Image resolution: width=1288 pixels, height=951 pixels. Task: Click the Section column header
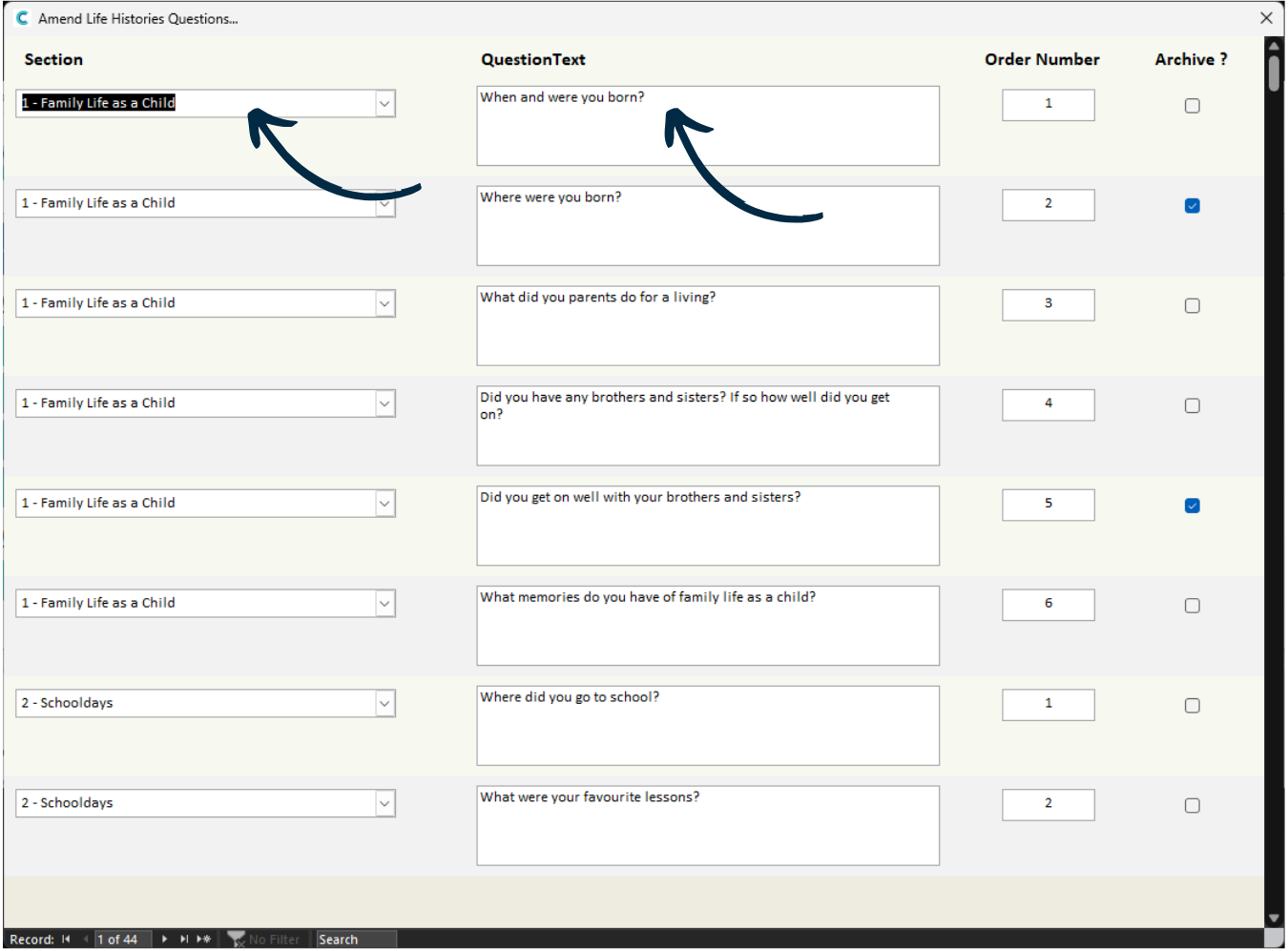click(x=53, y=59)
